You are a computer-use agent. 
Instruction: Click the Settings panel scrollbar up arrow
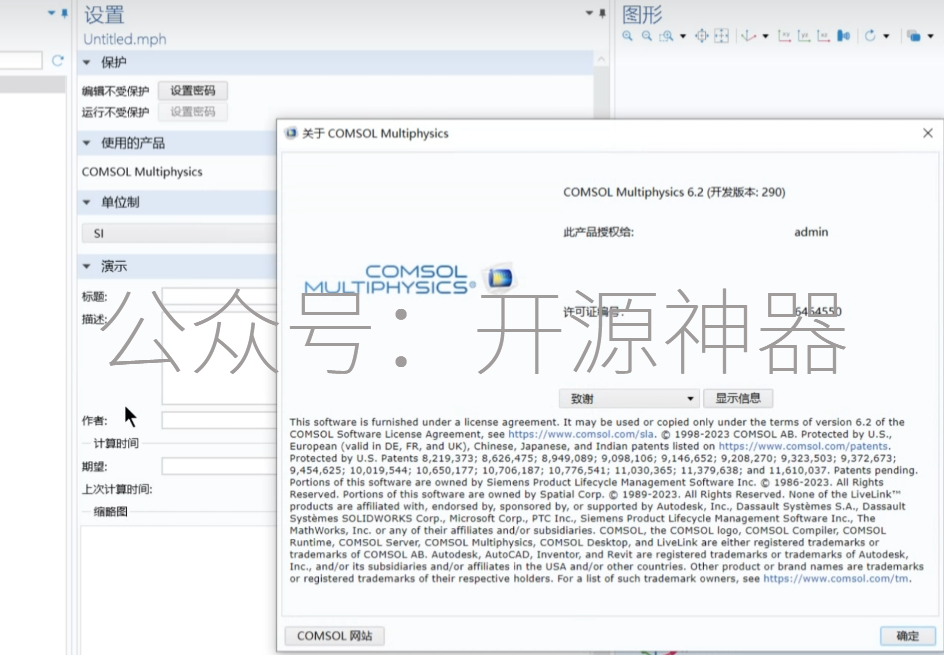[x=601, y=59]
